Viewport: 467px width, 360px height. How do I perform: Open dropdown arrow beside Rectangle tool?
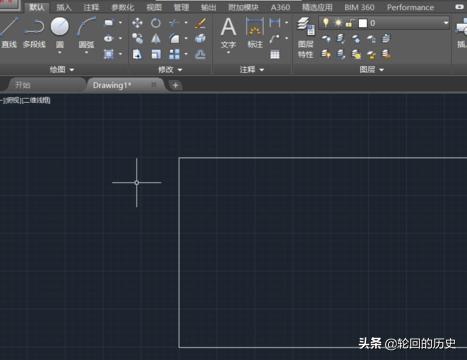tap(120, 23)
